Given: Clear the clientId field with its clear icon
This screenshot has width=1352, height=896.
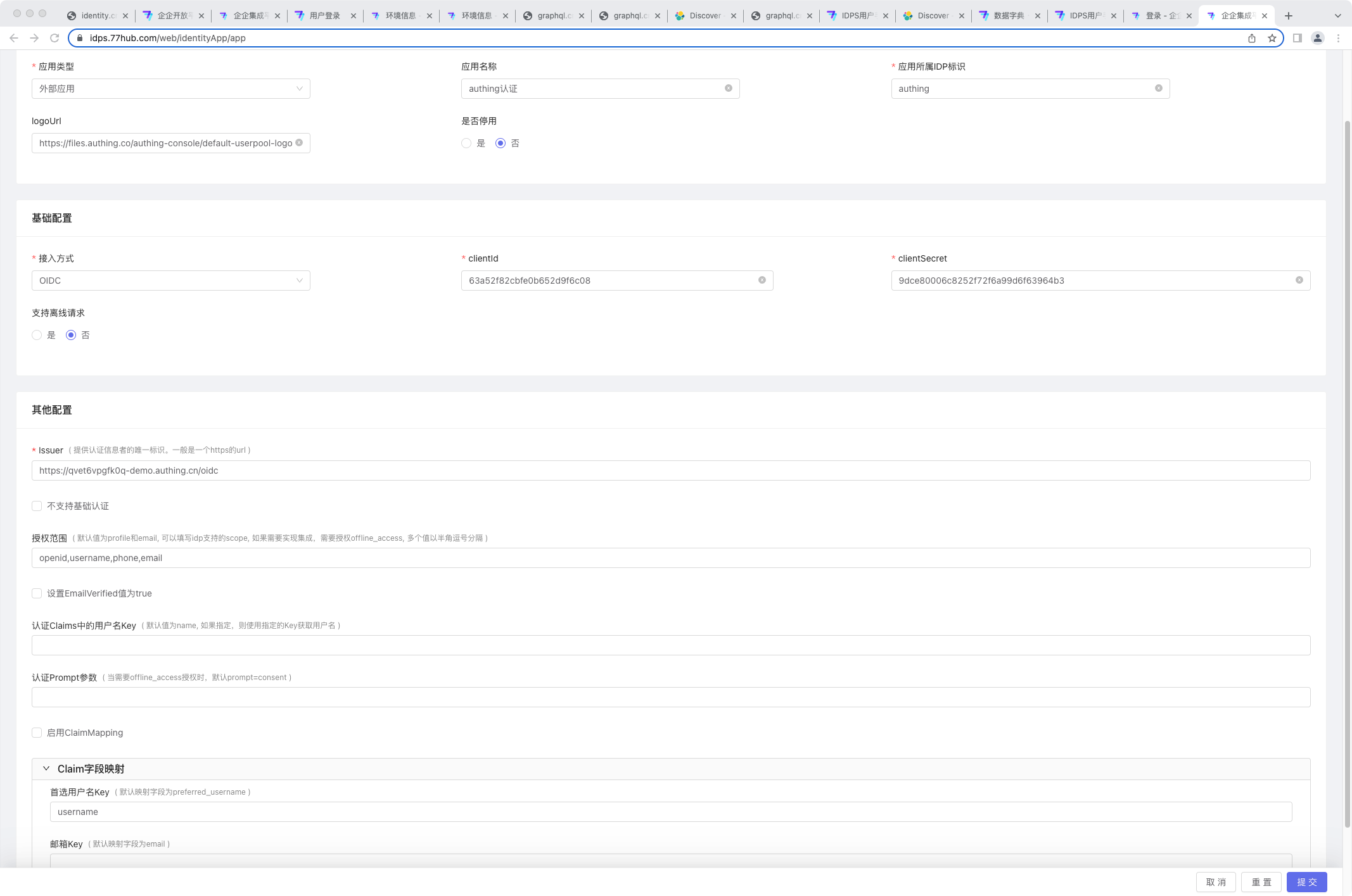Looking at the screenshot, I should pos(762,280).
